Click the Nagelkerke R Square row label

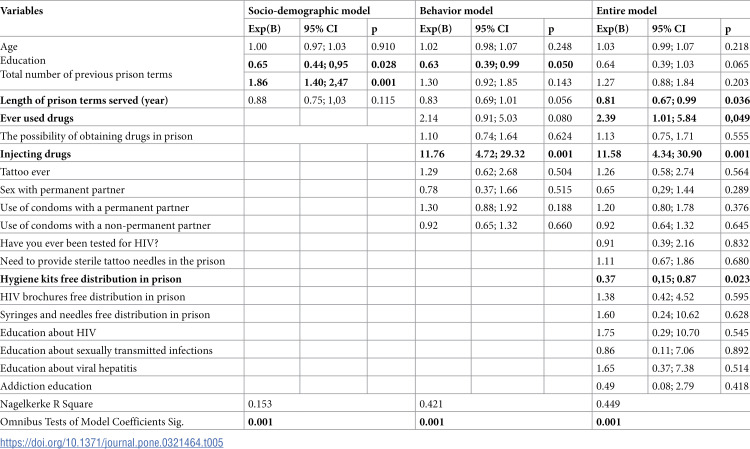[46, 404]
